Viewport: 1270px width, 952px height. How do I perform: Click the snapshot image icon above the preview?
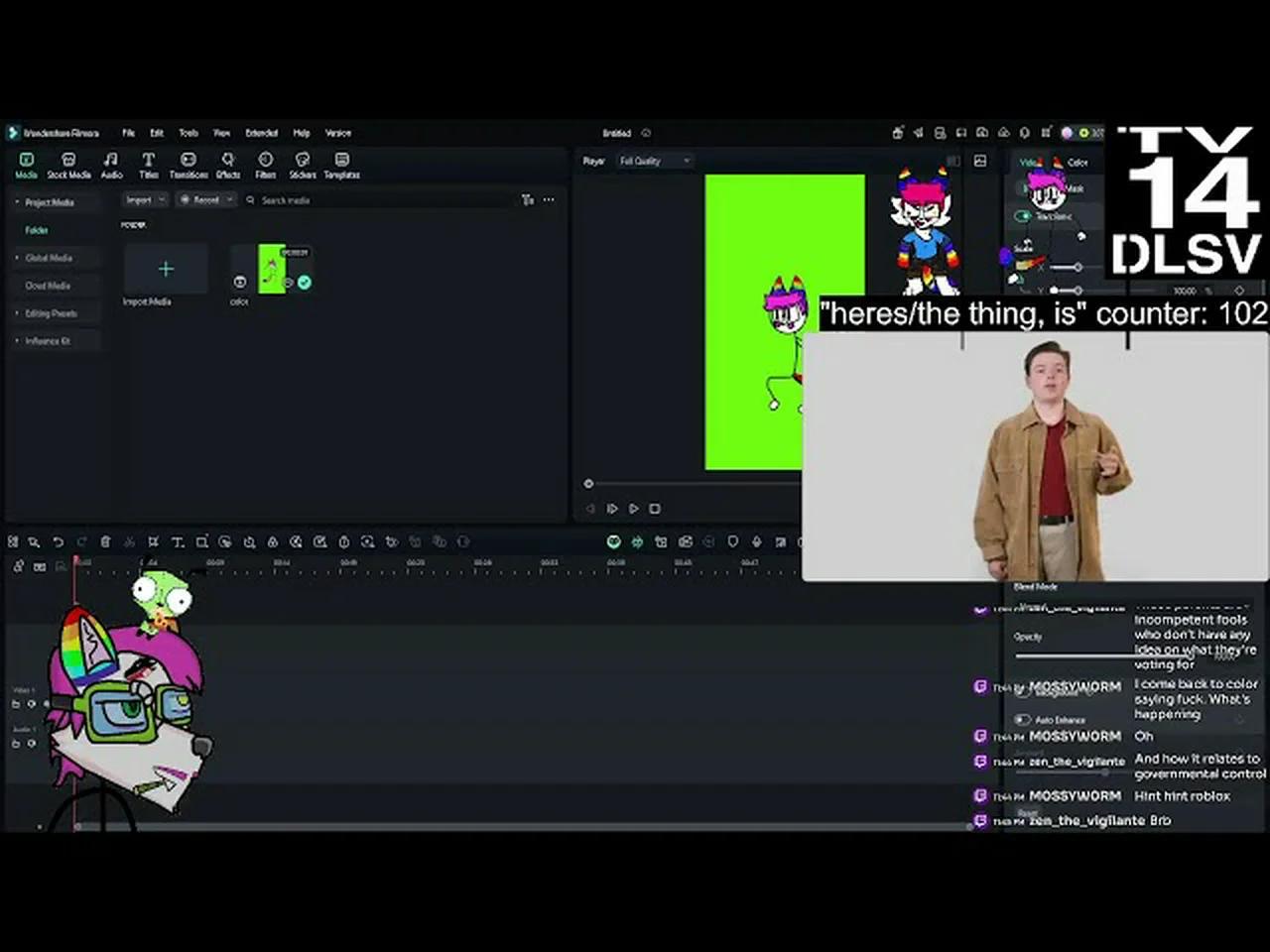(x=980, y=161)
